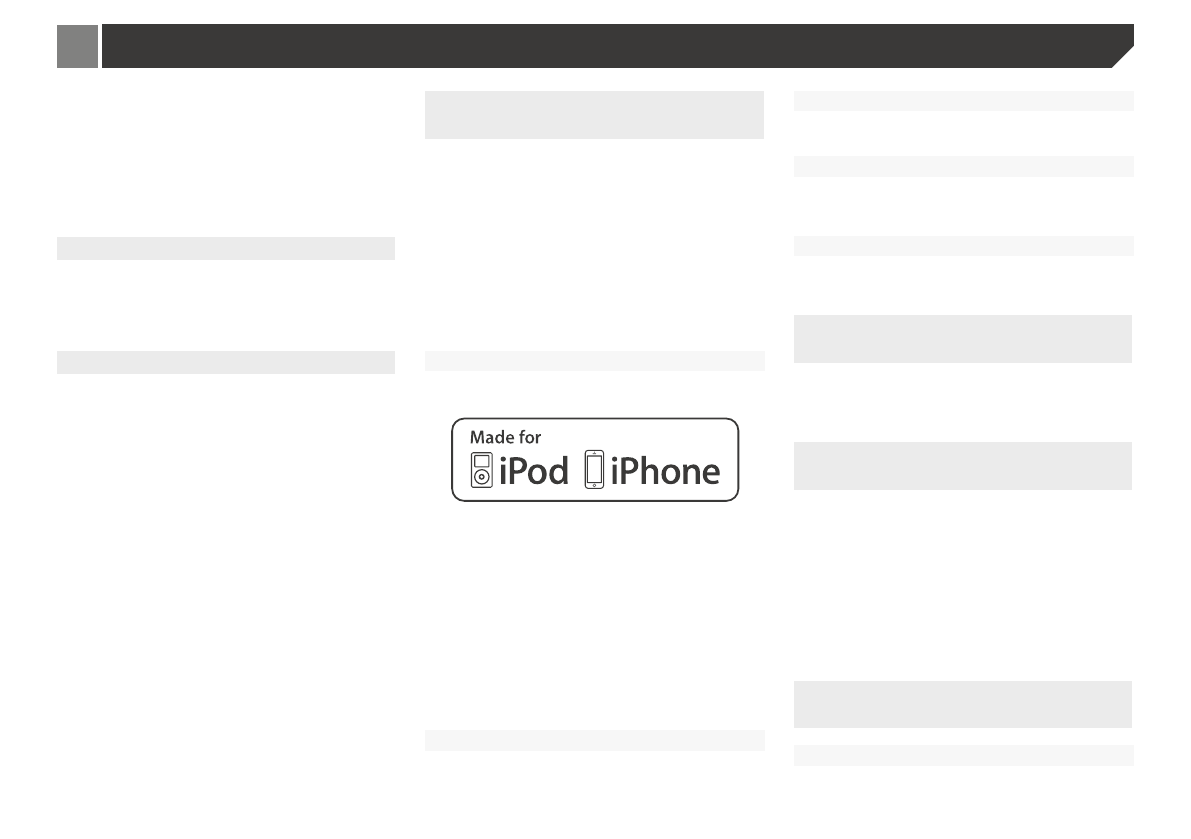Click the dark header bar across the page

(600, 46)
